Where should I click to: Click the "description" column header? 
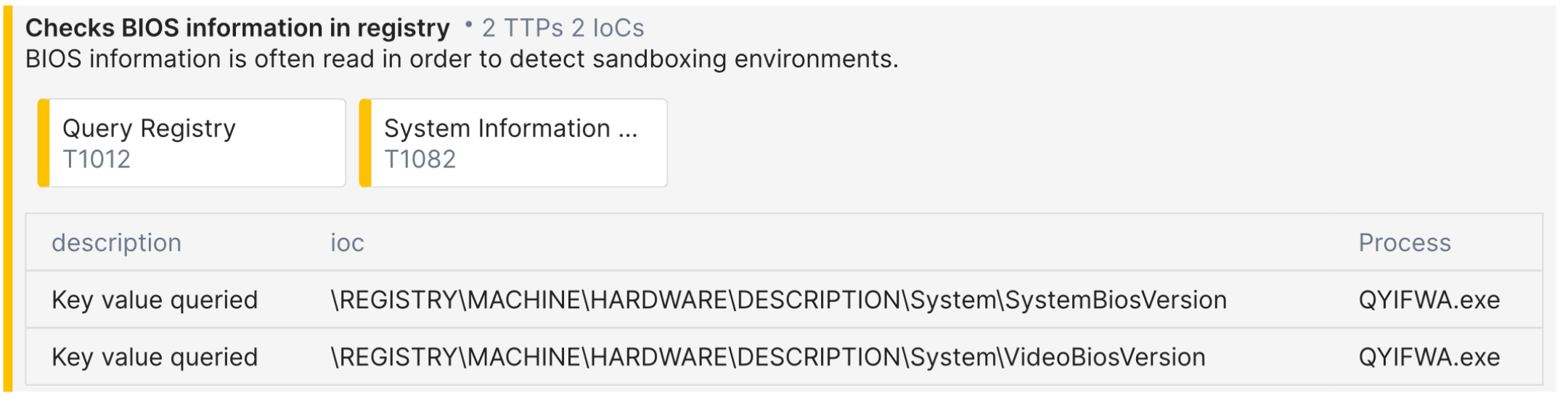pos(116,242)
